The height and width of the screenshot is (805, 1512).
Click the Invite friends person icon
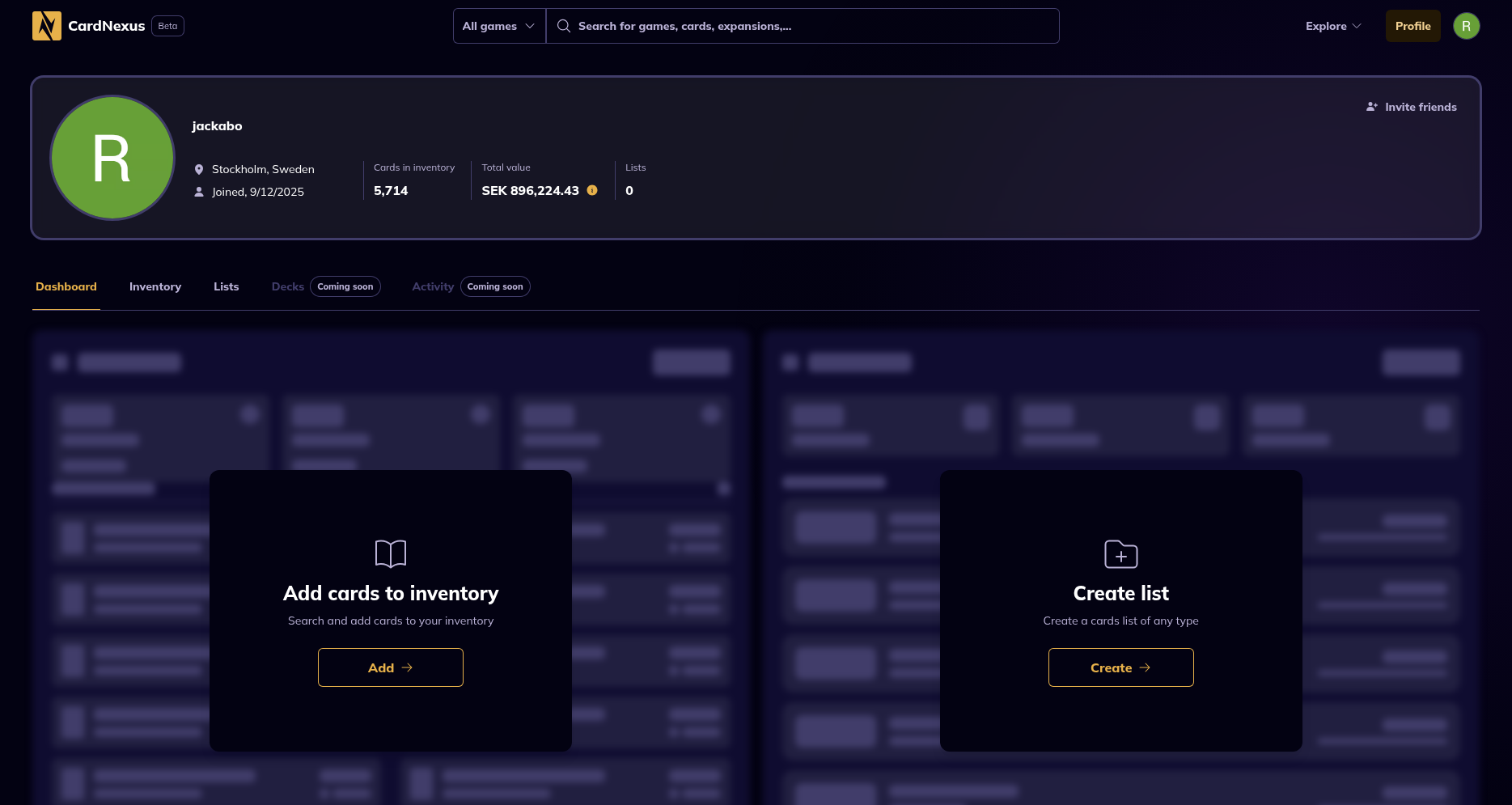pos(1372,107)
